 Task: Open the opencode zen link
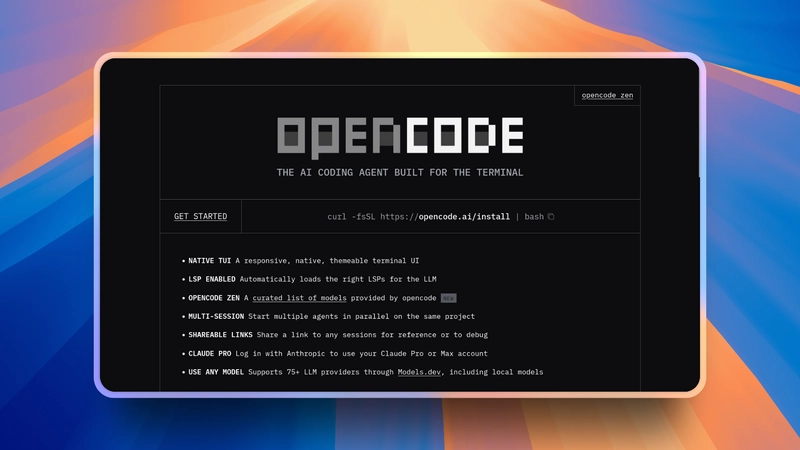point(607,95)
